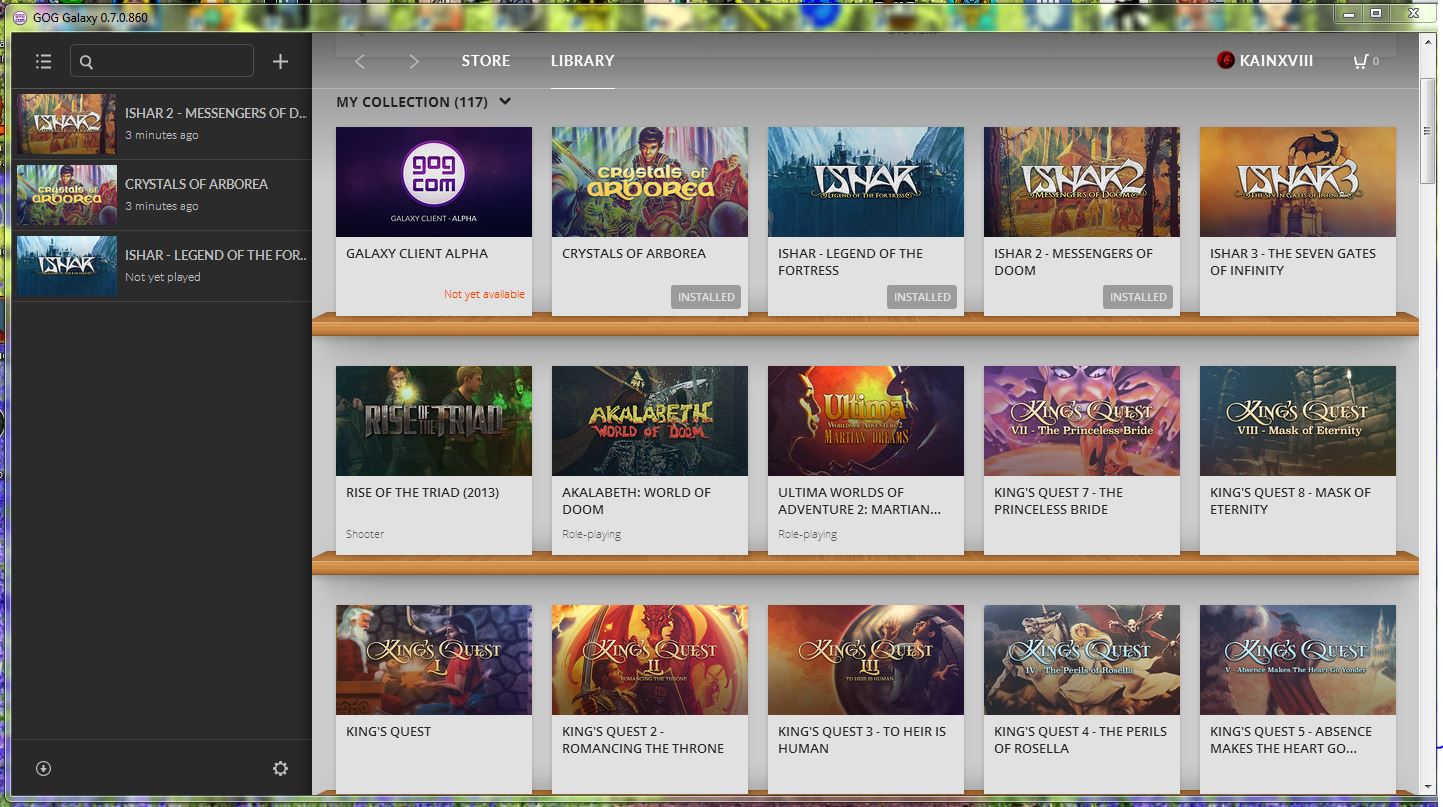This screenshot has width=1443, height=807.
Task: Click Installed badge on Ishar 2
Action: click(1138, 297)
